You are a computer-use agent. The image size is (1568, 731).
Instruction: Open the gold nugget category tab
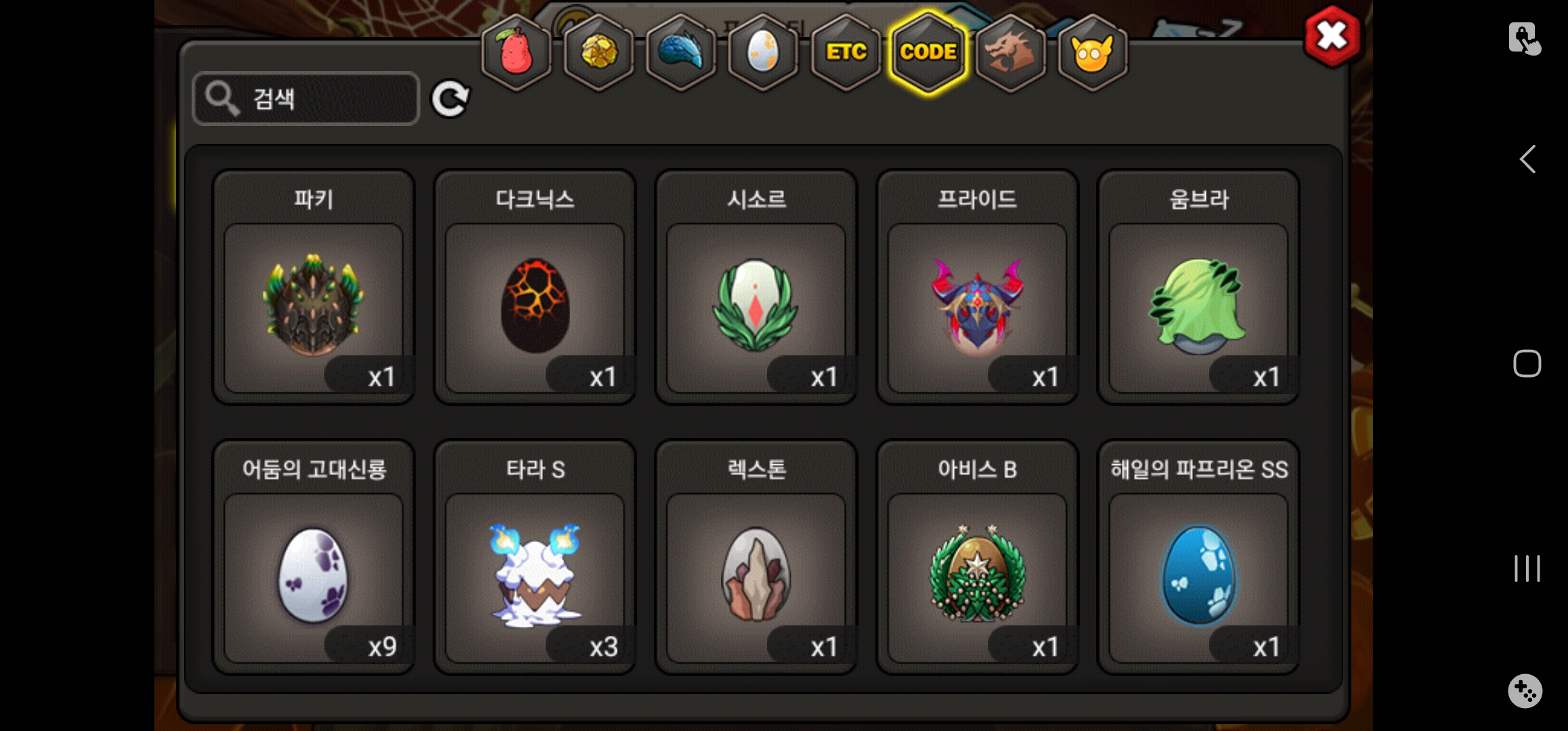598,53
